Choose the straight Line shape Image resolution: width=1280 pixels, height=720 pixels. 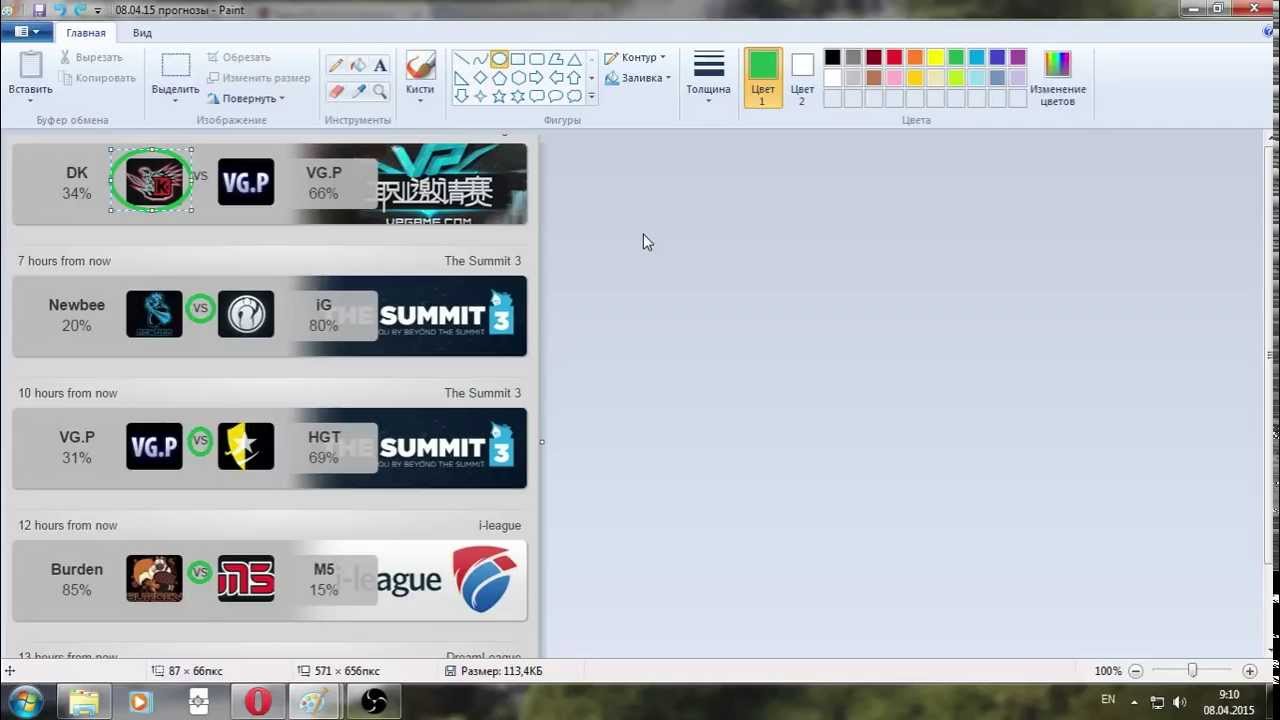461,59
